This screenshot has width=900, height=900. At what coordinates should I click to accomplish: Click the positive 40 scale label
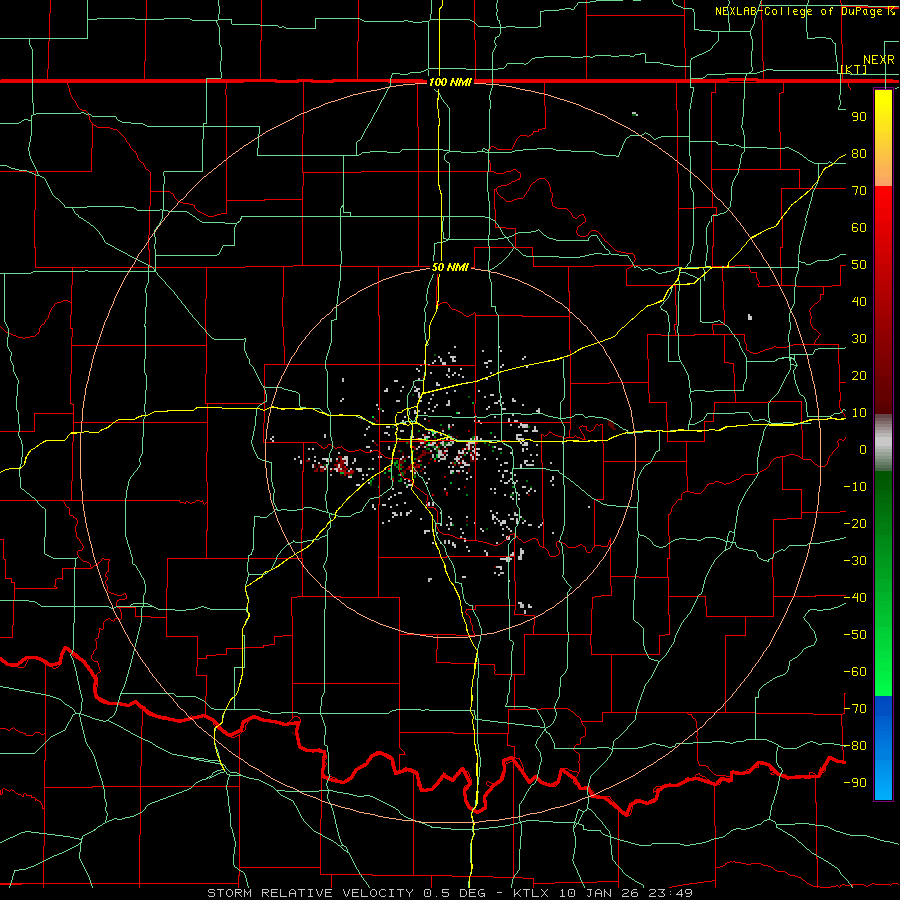(x=859, y=302)
